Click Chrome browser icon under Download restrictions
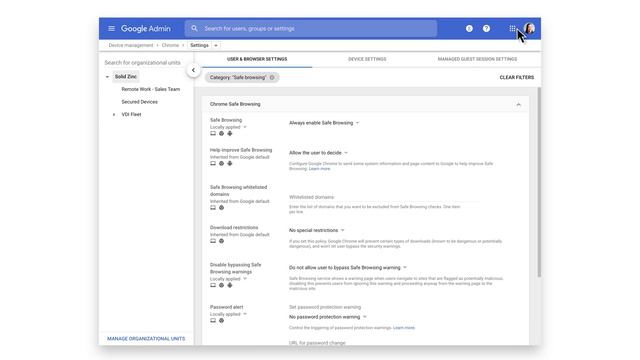 click(221, 241)
